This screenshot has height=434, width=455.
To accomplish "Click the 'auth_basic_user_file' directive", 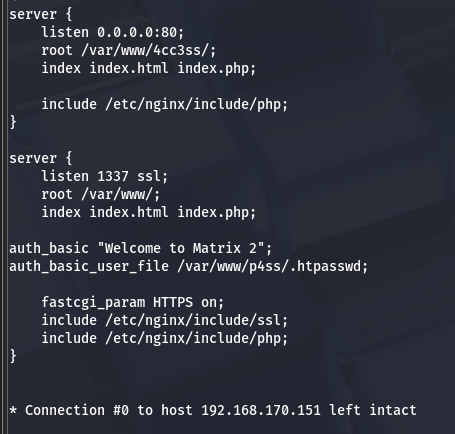I will (89, 267).
